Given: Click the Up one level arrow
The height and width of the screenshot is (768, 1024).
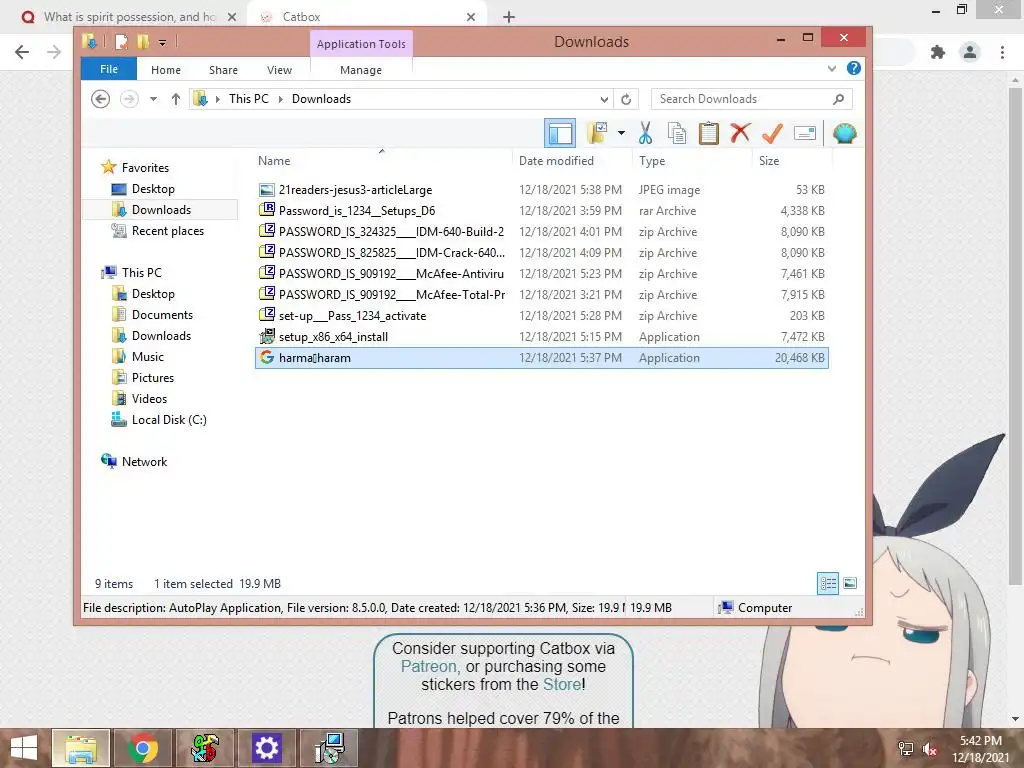Looking at the screenshot, I should click(x=176, y=99).
